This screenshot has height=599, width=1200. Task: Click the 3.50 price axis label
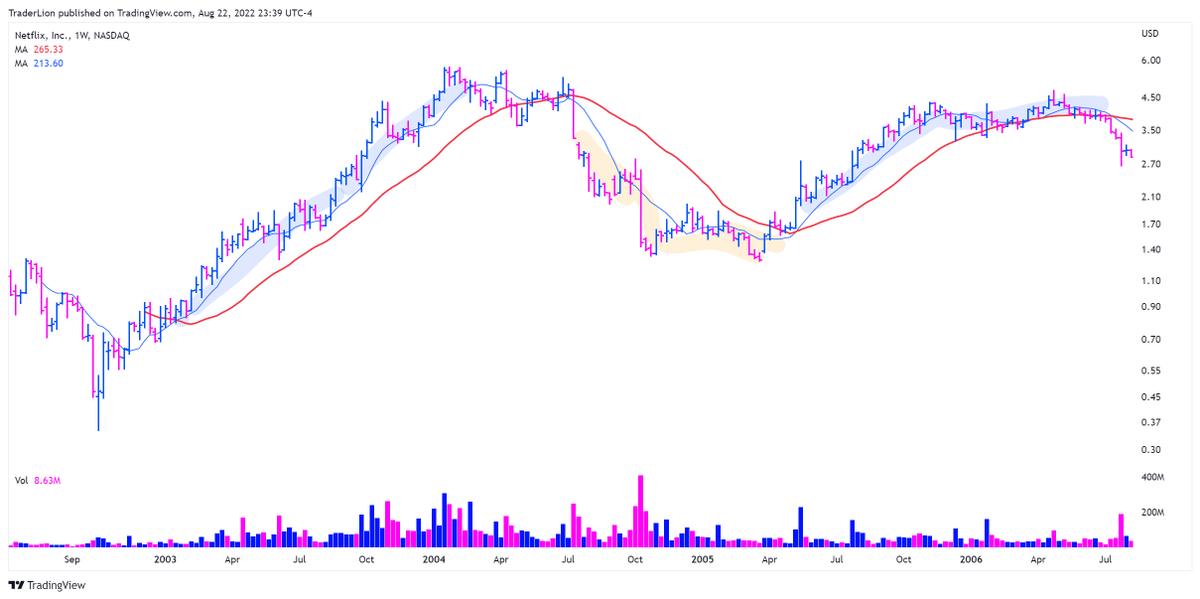(x=1150, y=131)
